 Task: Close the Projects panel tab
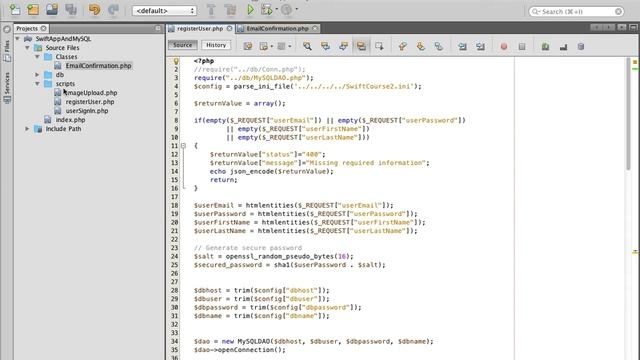click(x=43, y=29)
